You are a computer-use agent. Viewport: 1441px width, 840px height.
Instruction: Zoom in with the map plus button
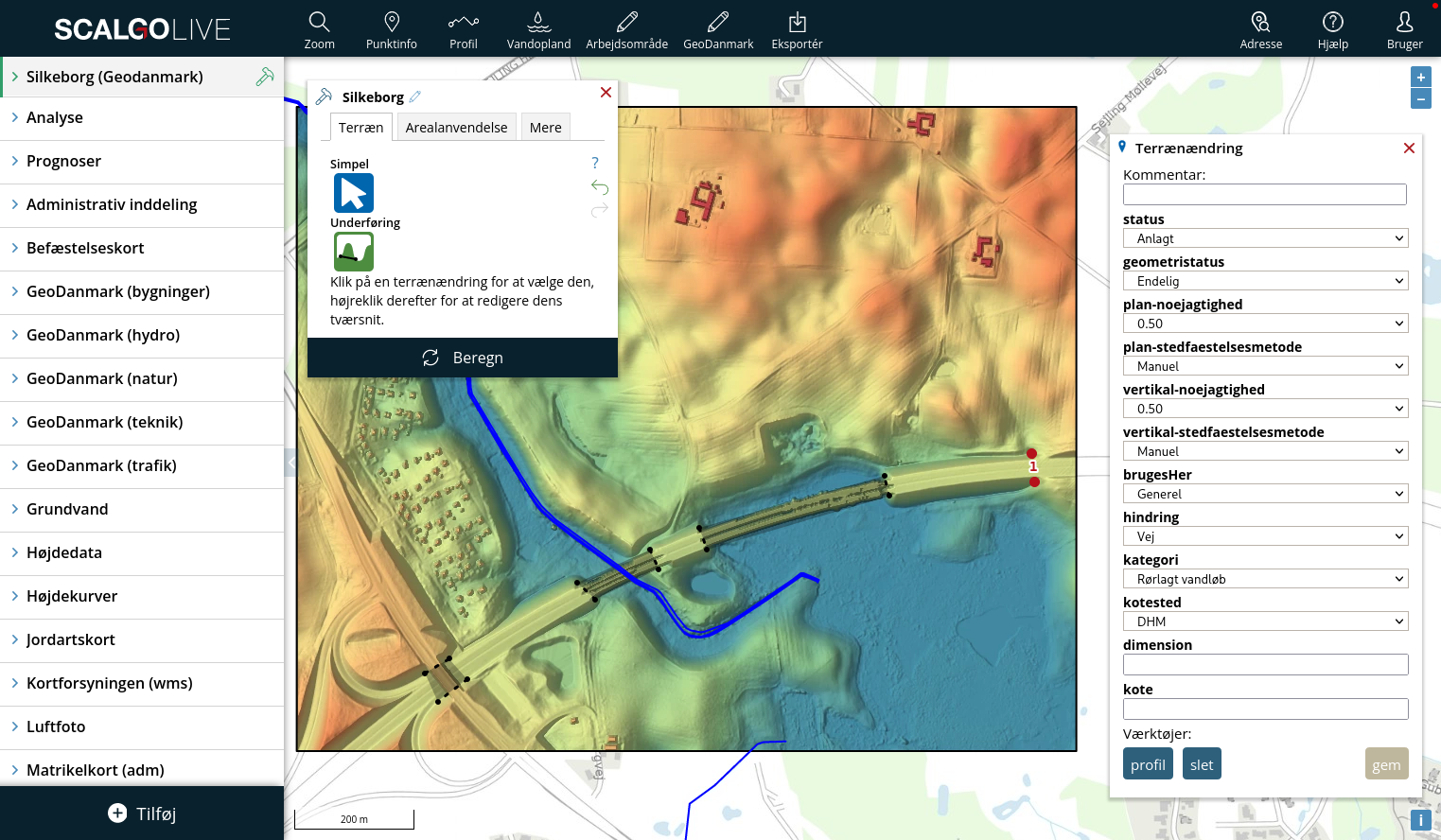pos(1420,77)
